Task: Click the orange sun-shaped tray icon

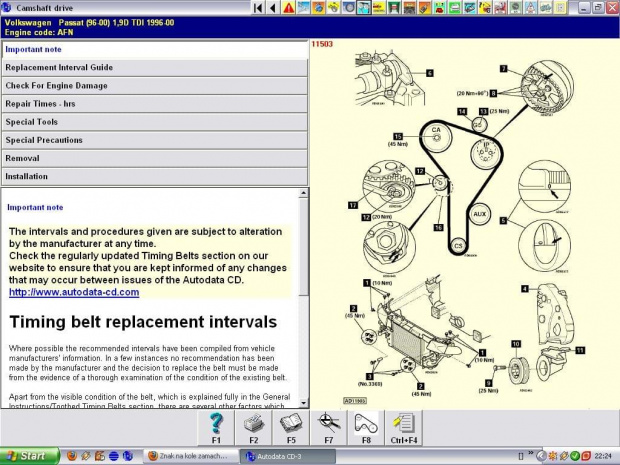Action: pyautogui.click(x=553, y=456)
